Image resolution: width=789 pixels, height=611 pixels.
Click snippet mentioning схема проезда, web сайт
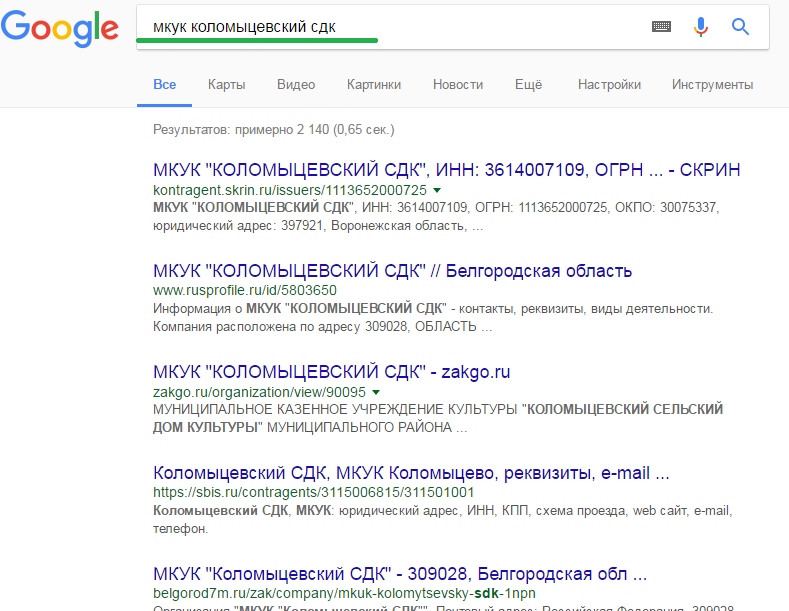point(443,520)
